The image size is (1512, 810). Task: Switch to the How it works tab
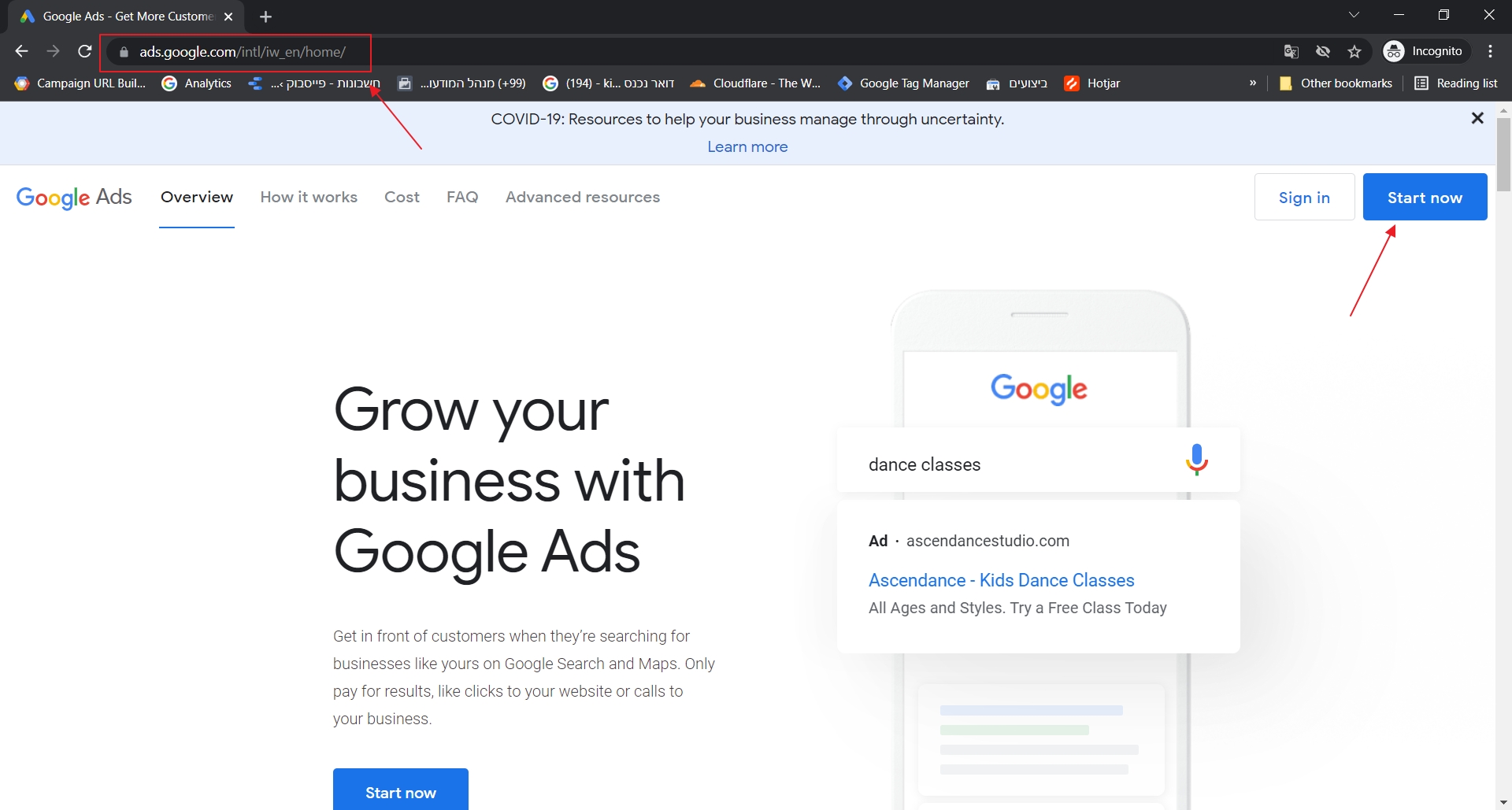tap(309, 198)
